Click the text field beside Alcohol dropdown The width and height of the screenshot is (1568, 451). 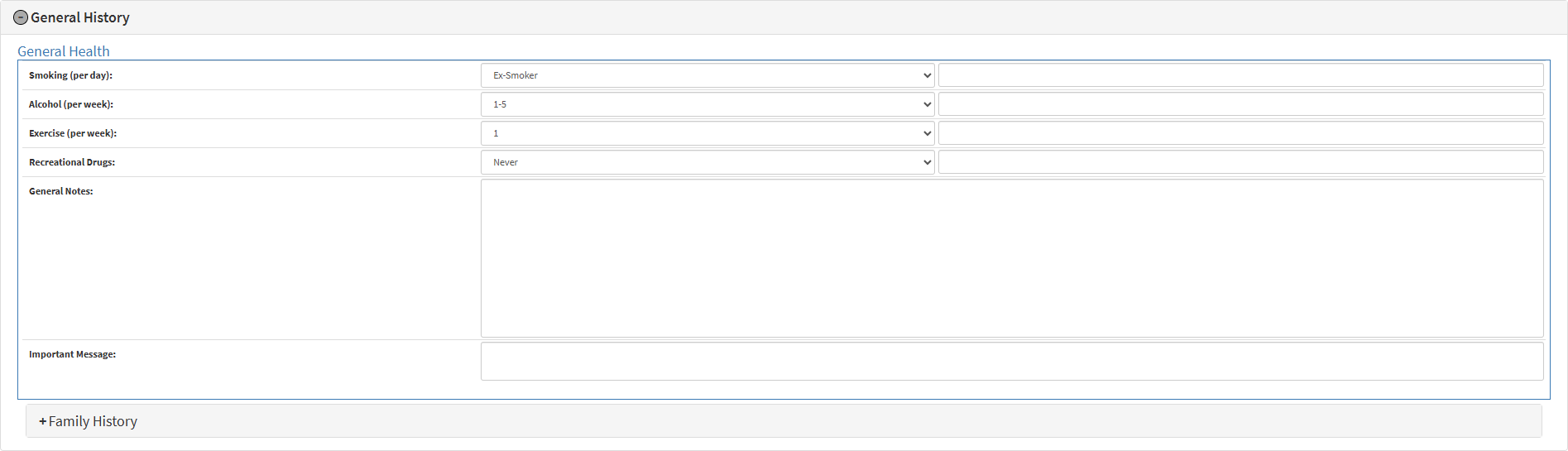1240,104
